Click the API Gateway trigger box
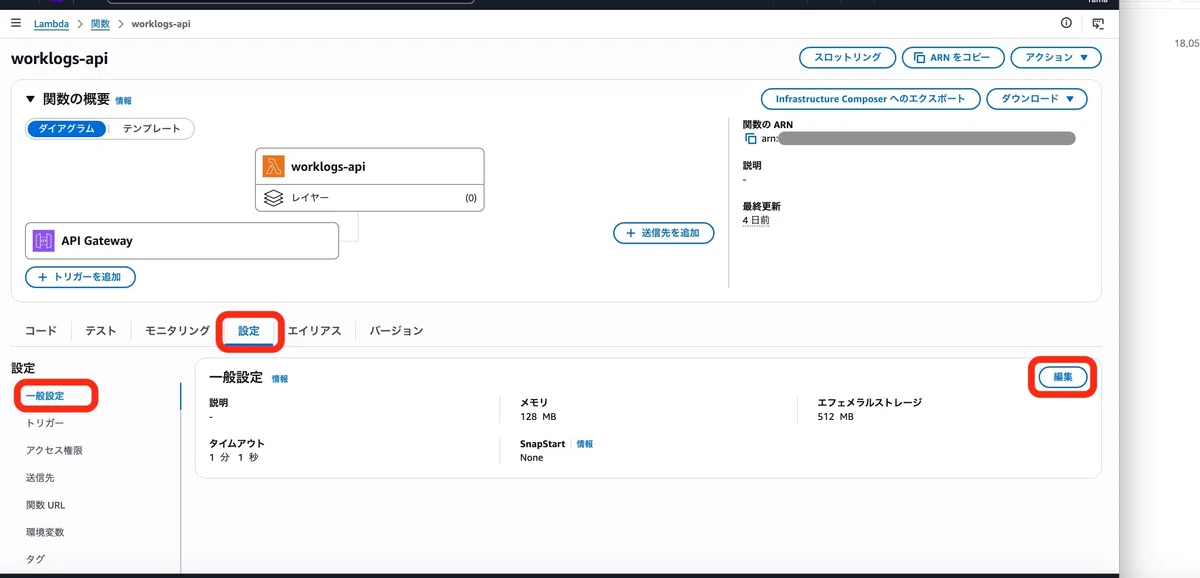 (x=182, y=240)
